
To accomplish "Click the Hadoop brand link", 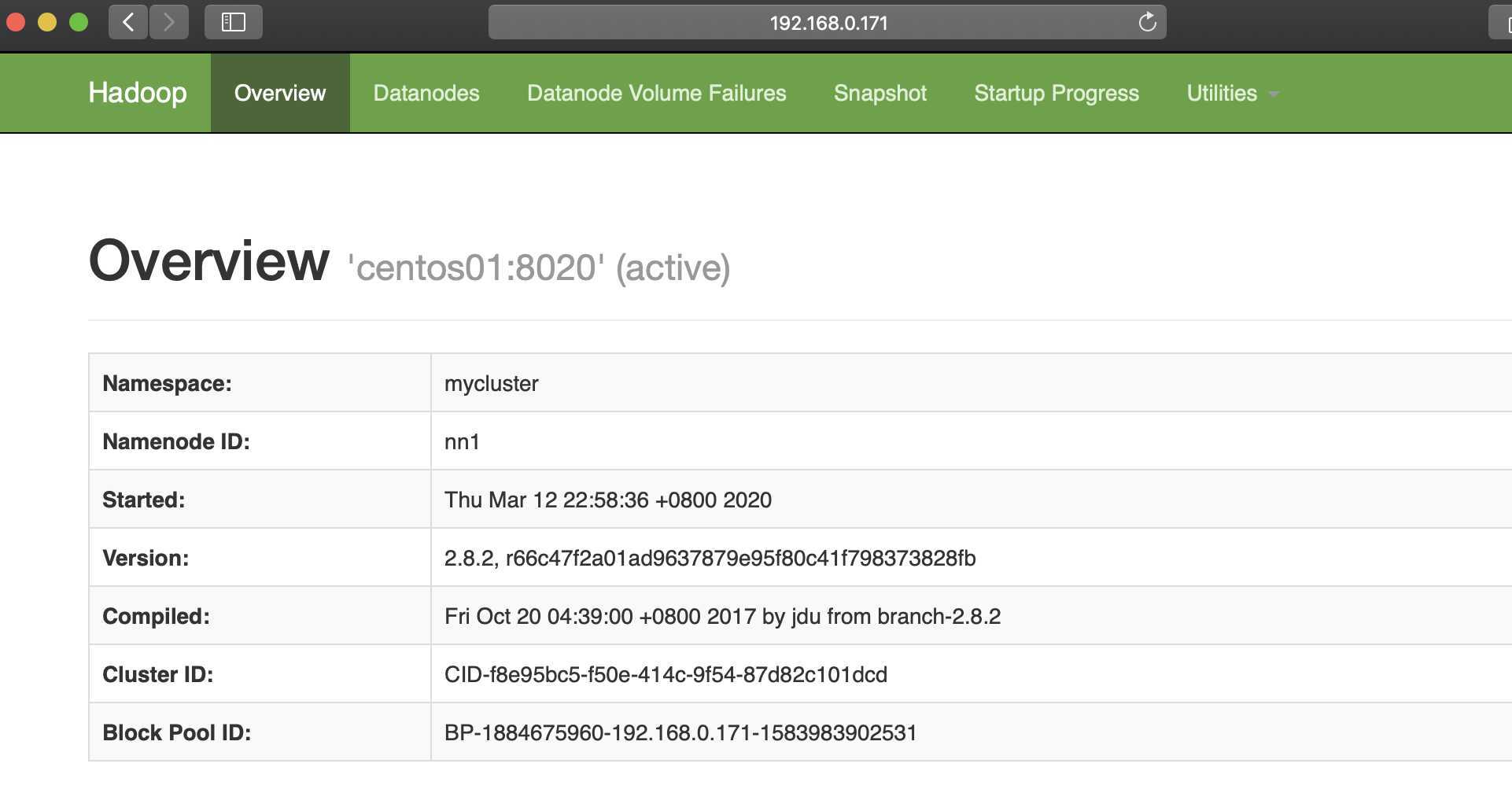I will click(138, 93).
